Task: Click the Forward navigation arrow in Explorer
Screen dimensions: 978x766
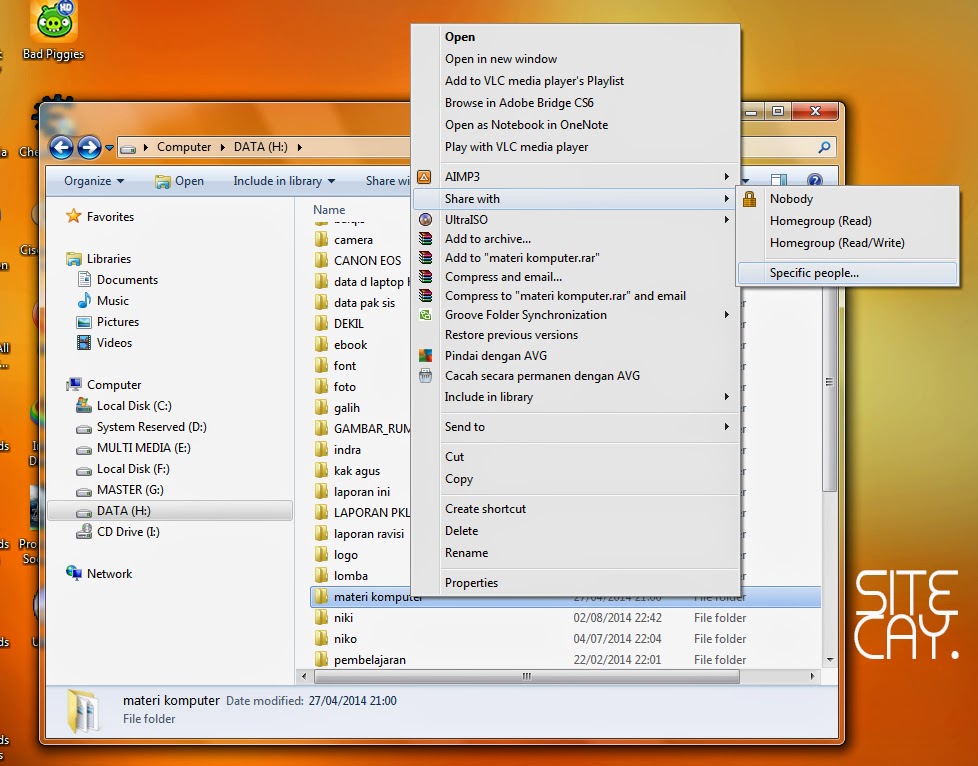Action: (x=89, y=147)
